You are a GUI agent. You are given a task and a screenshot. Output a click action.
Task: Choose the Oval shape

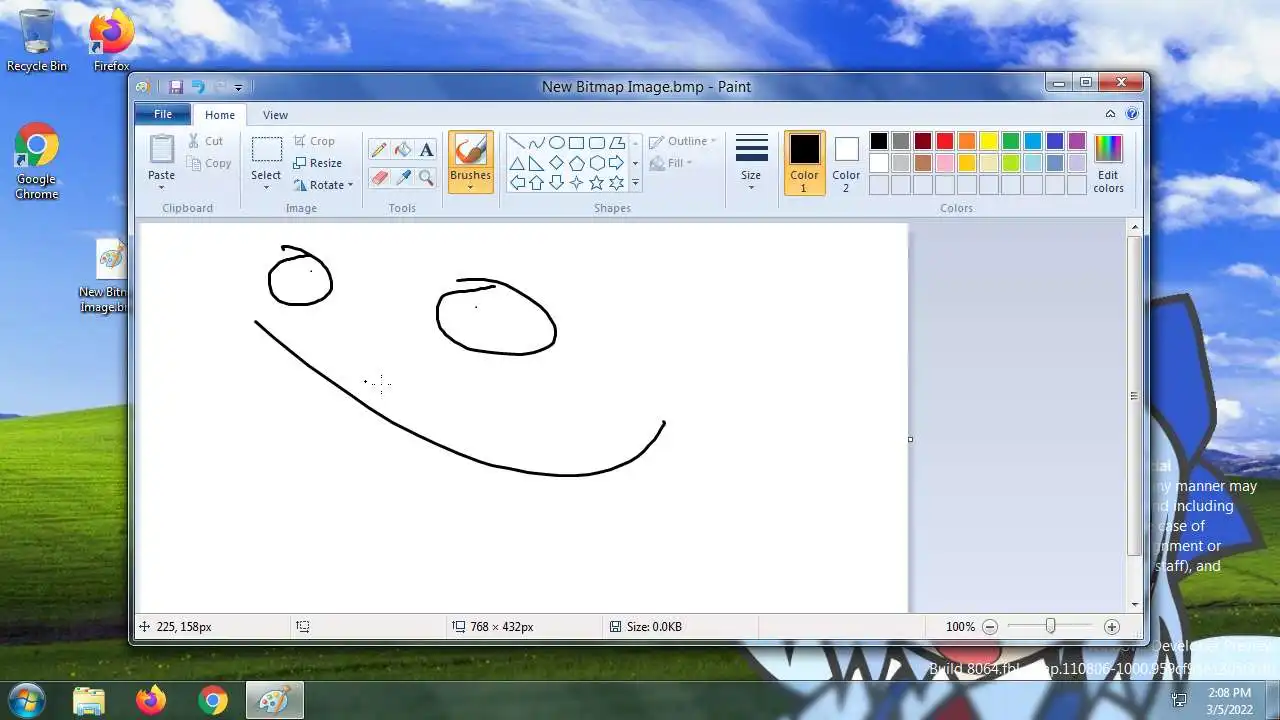tap(557, 143)
